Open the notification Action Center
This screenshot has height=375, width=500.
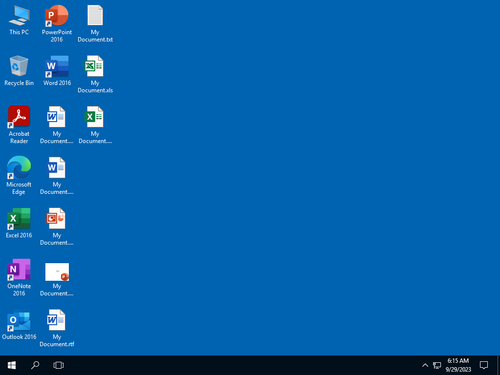(484, 365)
